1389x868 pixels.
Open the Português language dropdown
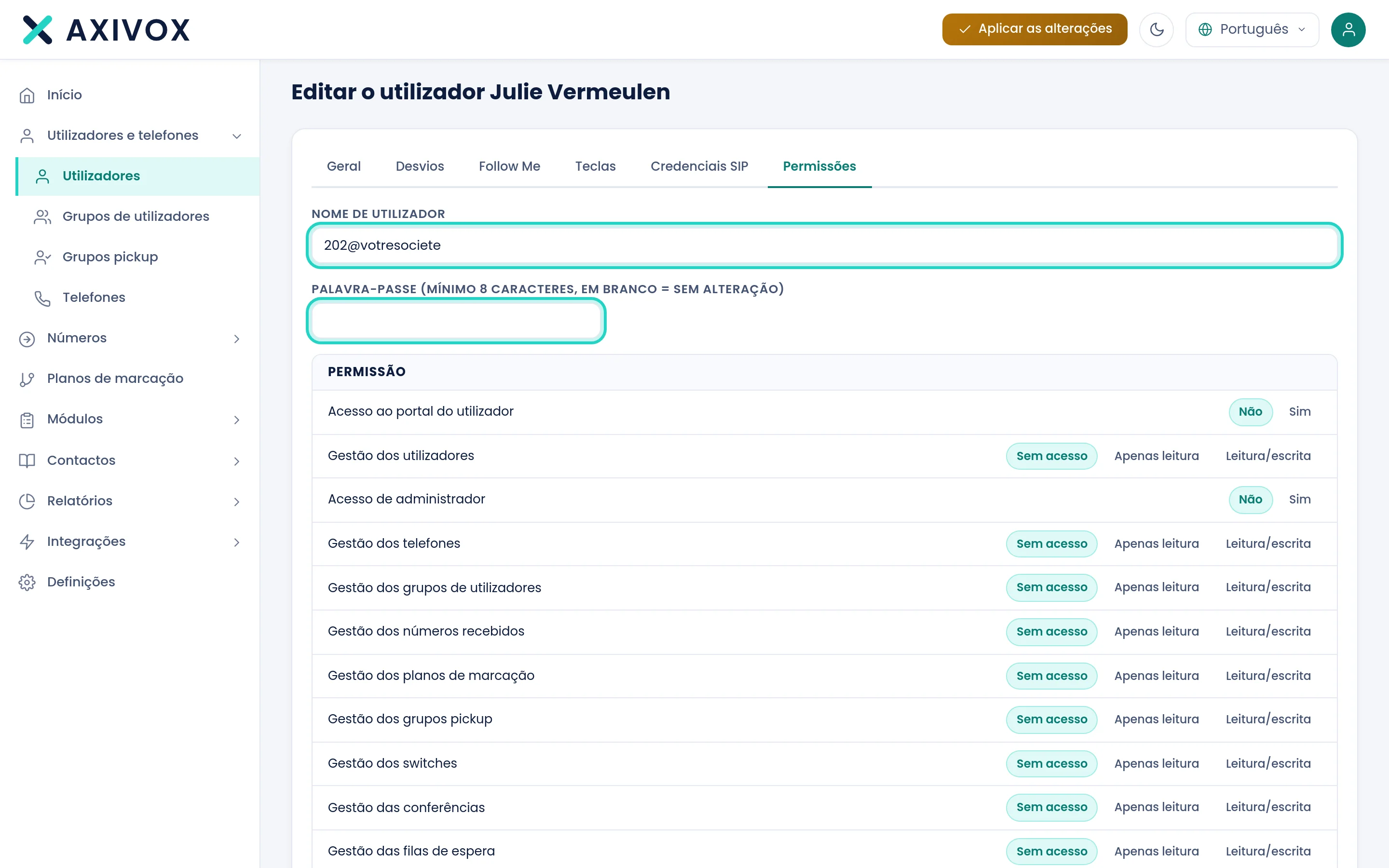click(x=1252, y=29)
